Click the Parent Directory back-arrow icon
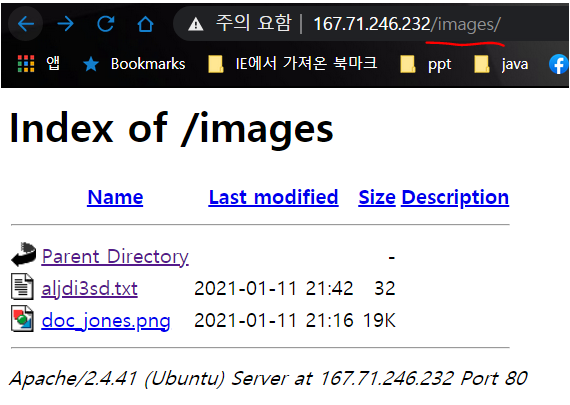 (x=23, y=254)
